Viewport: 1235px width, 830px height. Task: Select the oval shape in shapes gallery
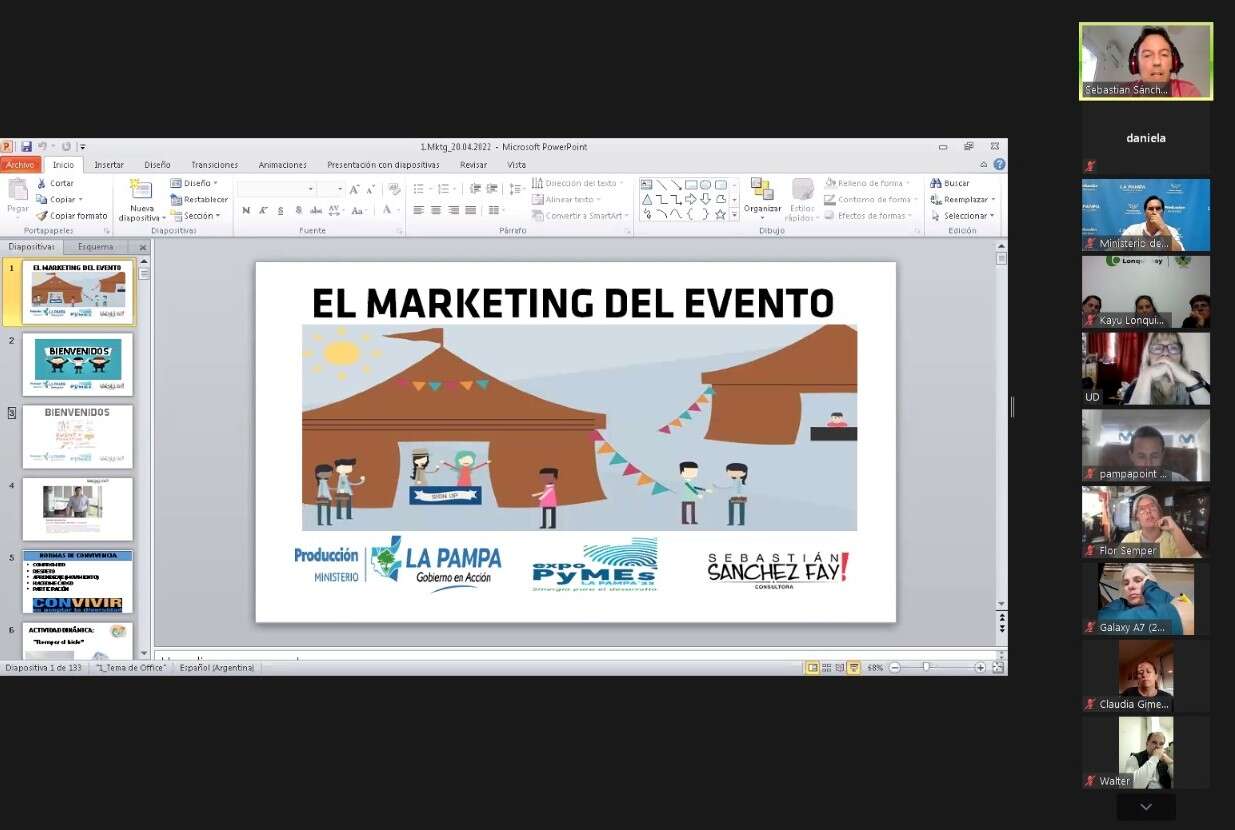click(x=705, y=185)
